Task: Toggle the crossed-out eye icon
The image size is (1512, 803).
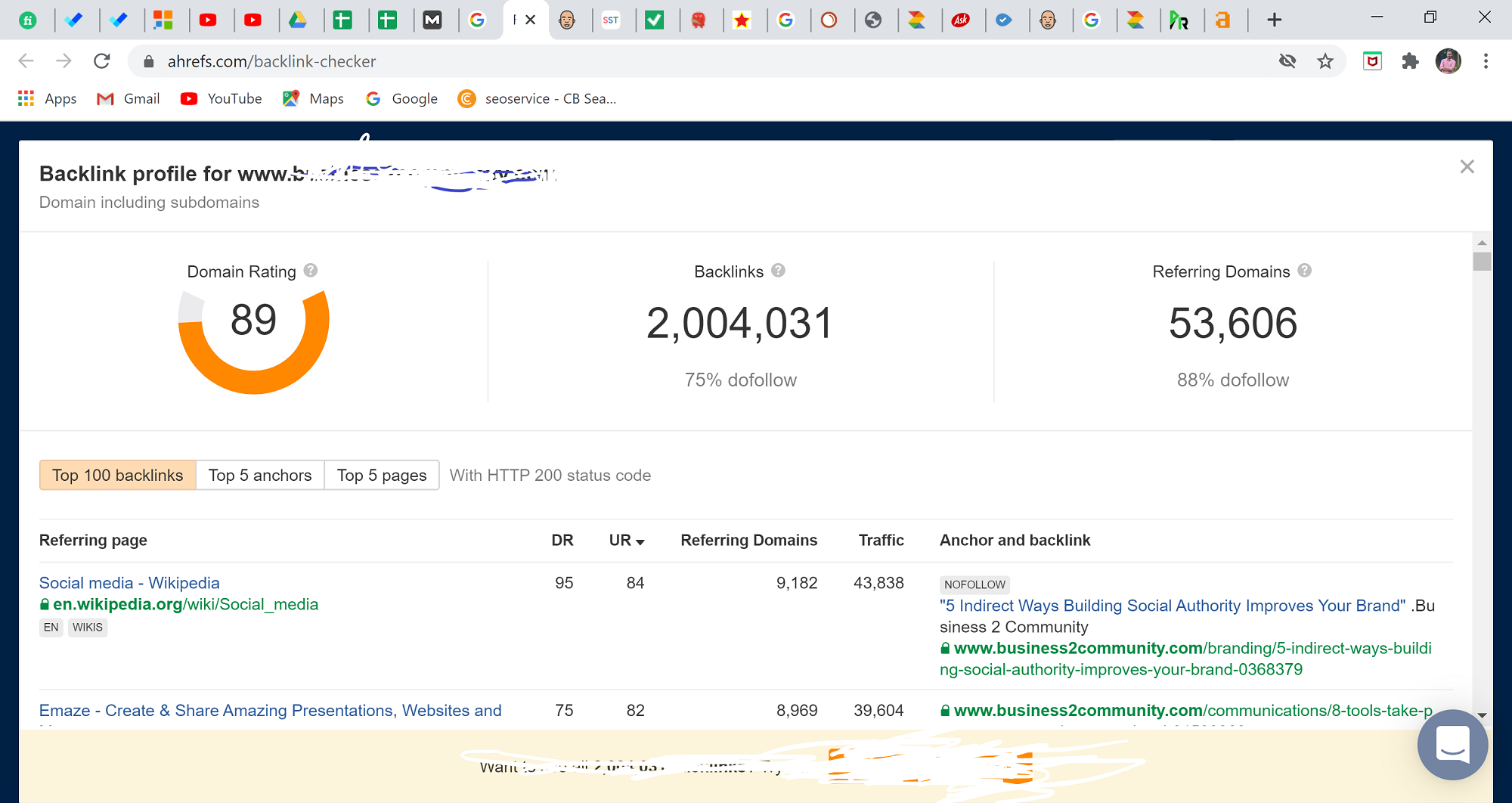Action: [1288, 60]
